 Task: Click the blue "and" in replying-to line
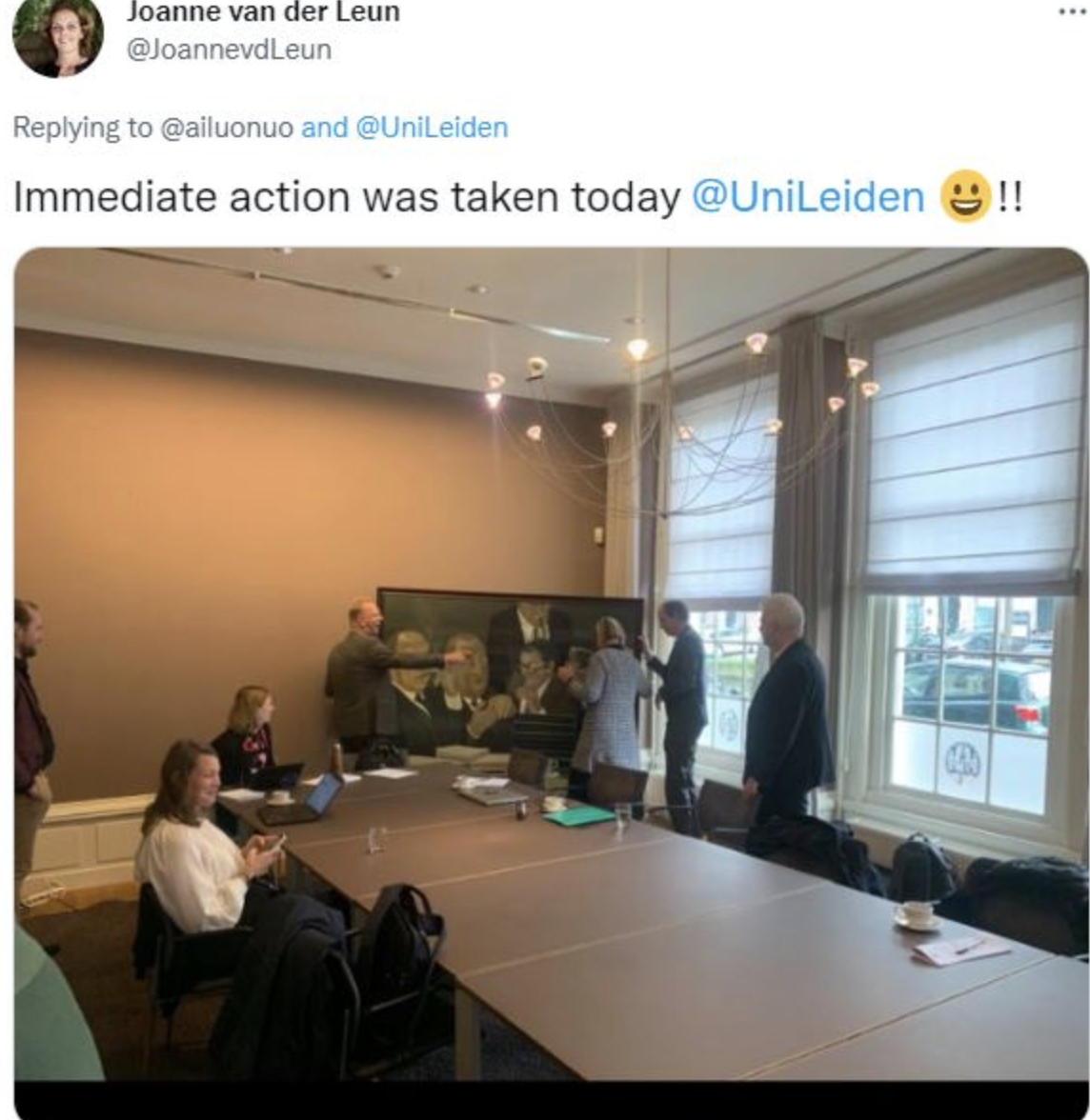pyautogui.click(x=325, y=128)
